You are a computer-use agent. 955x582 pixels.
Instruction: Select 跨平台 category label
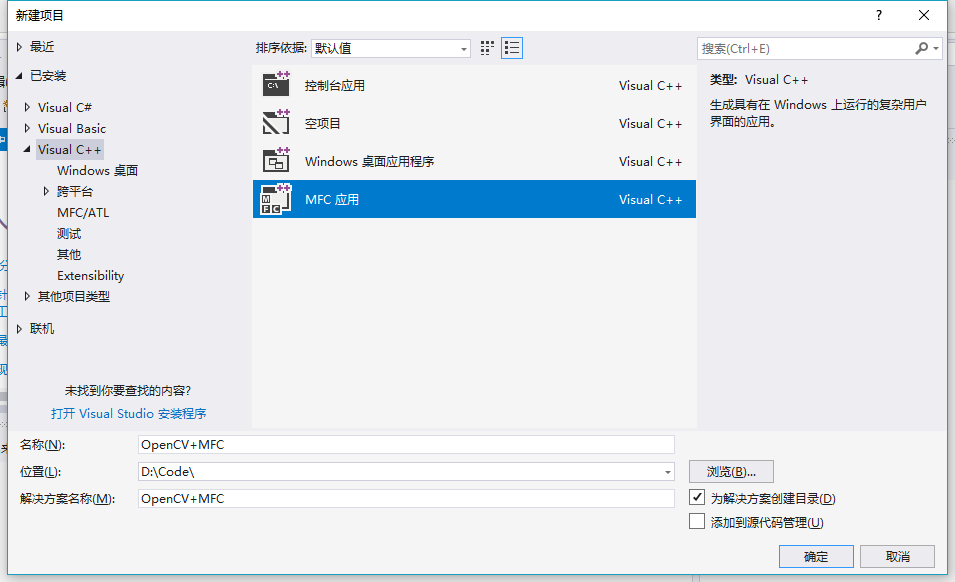pyautogui.click(x=75, y=191)
